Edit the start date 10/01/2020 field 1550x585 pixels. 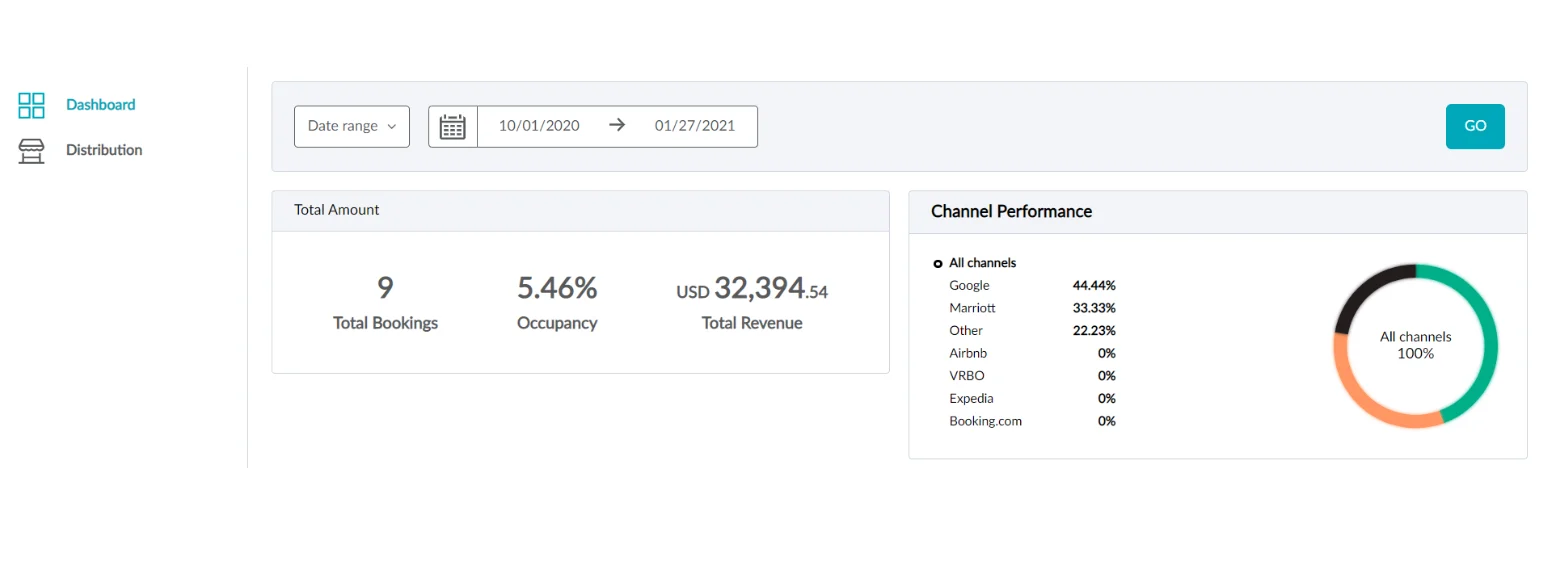pos(539,126)
